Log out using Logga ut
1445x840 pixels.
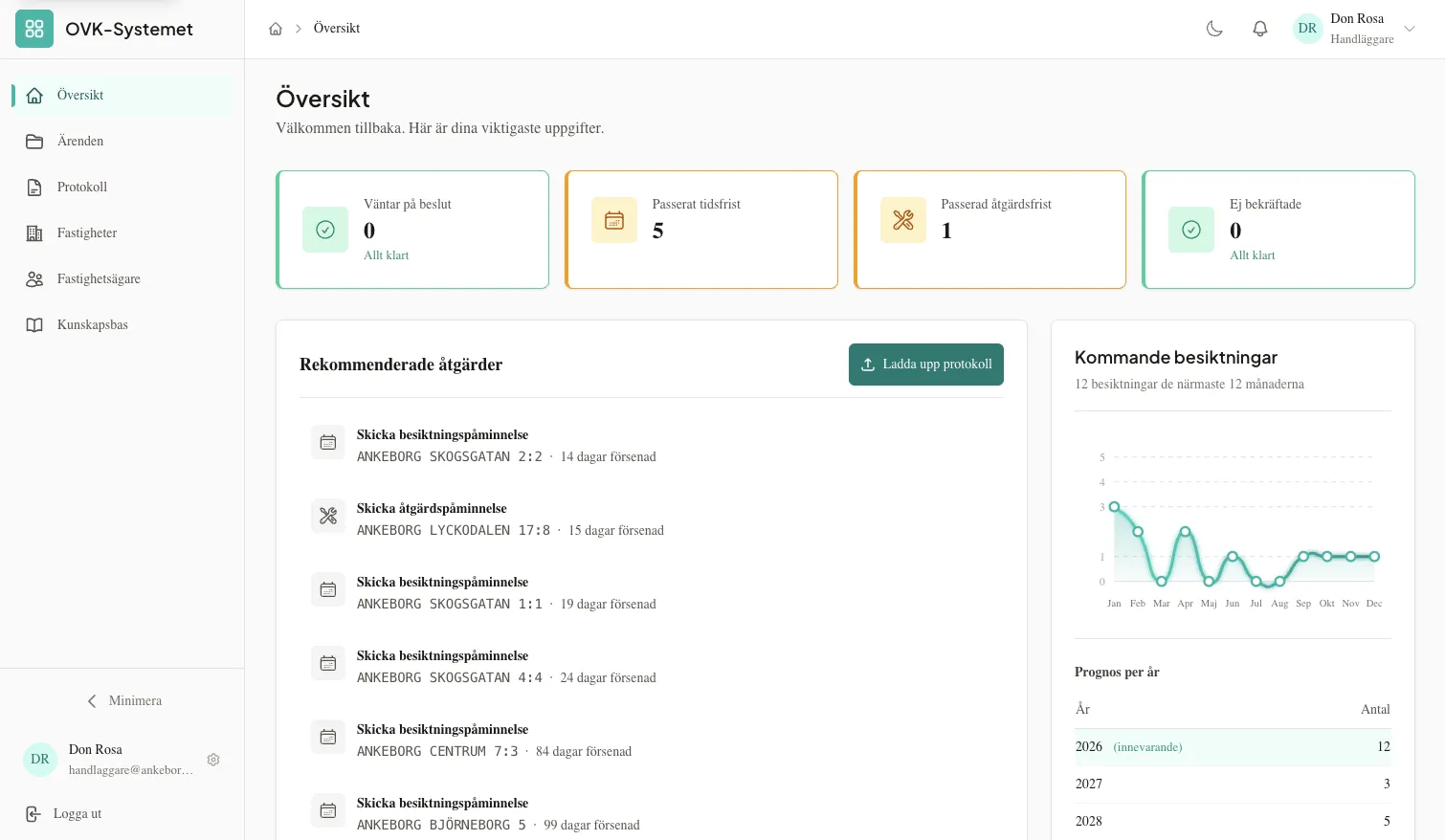click(x=77, y=814)
